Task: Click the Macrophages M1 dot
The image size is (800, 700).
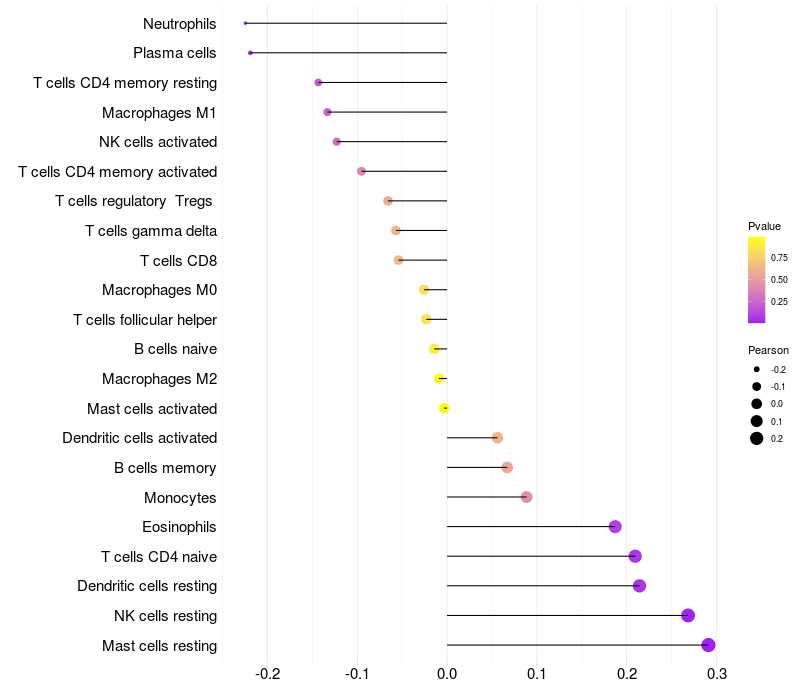Action: [x=328, y=112]
